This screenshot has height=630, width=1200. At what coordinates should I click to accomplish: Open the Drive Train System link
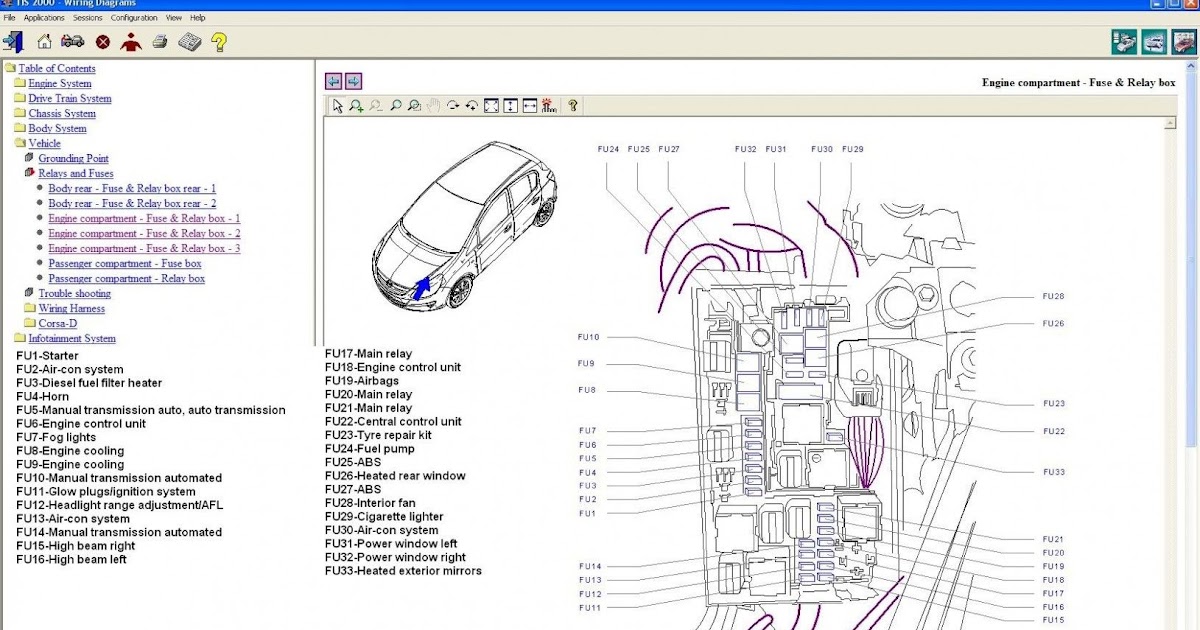tap(70, 98)
